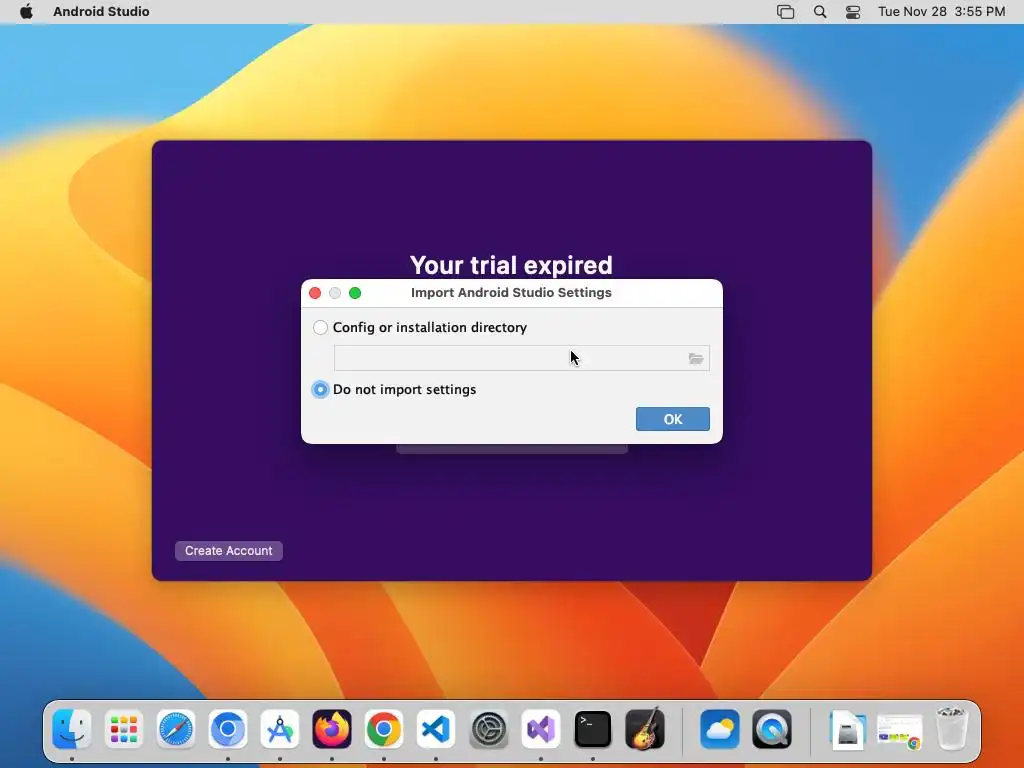Open the recent screenshot thumbnail in the Dock
This screenshot has width=1024, height=768.
(x=899, y=730)
